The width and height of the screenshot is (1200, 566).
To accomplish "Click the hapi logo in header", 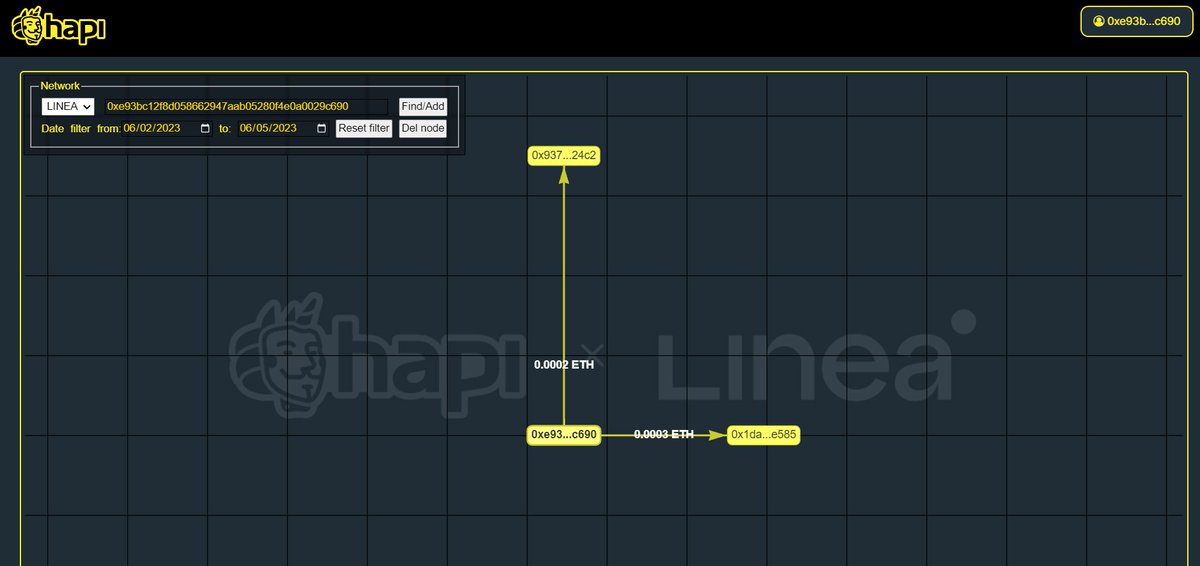I will coord(58,26).
